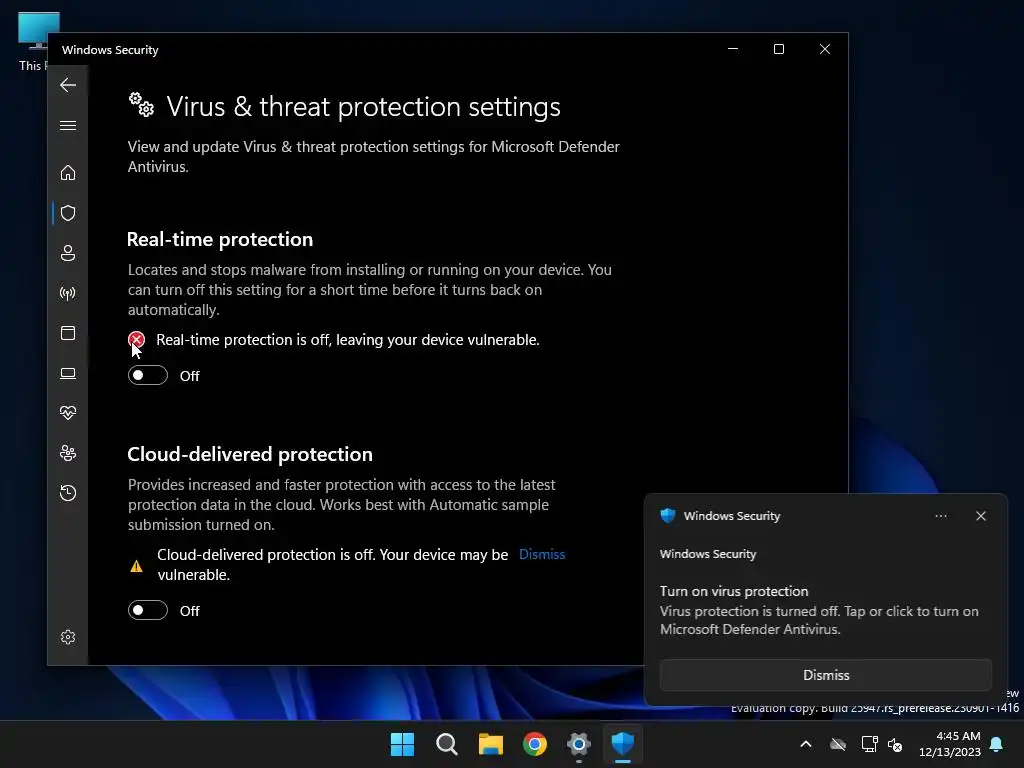
Task: Click 'Turn on virus protection' notification text
Action: pos(734,591)
